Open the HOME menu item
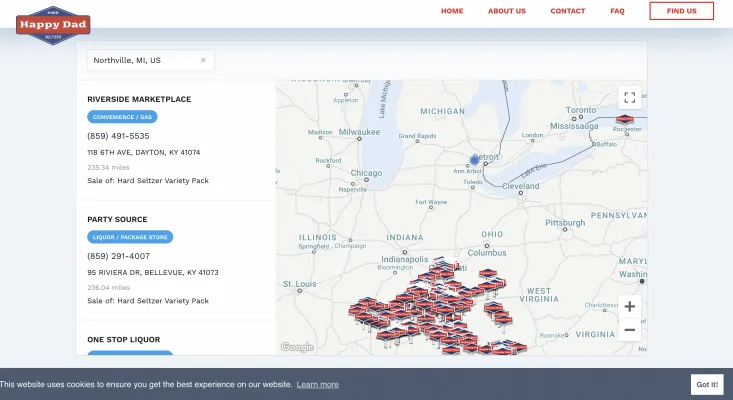The height and width of the screenshot is (400, 733). (452, 11)
